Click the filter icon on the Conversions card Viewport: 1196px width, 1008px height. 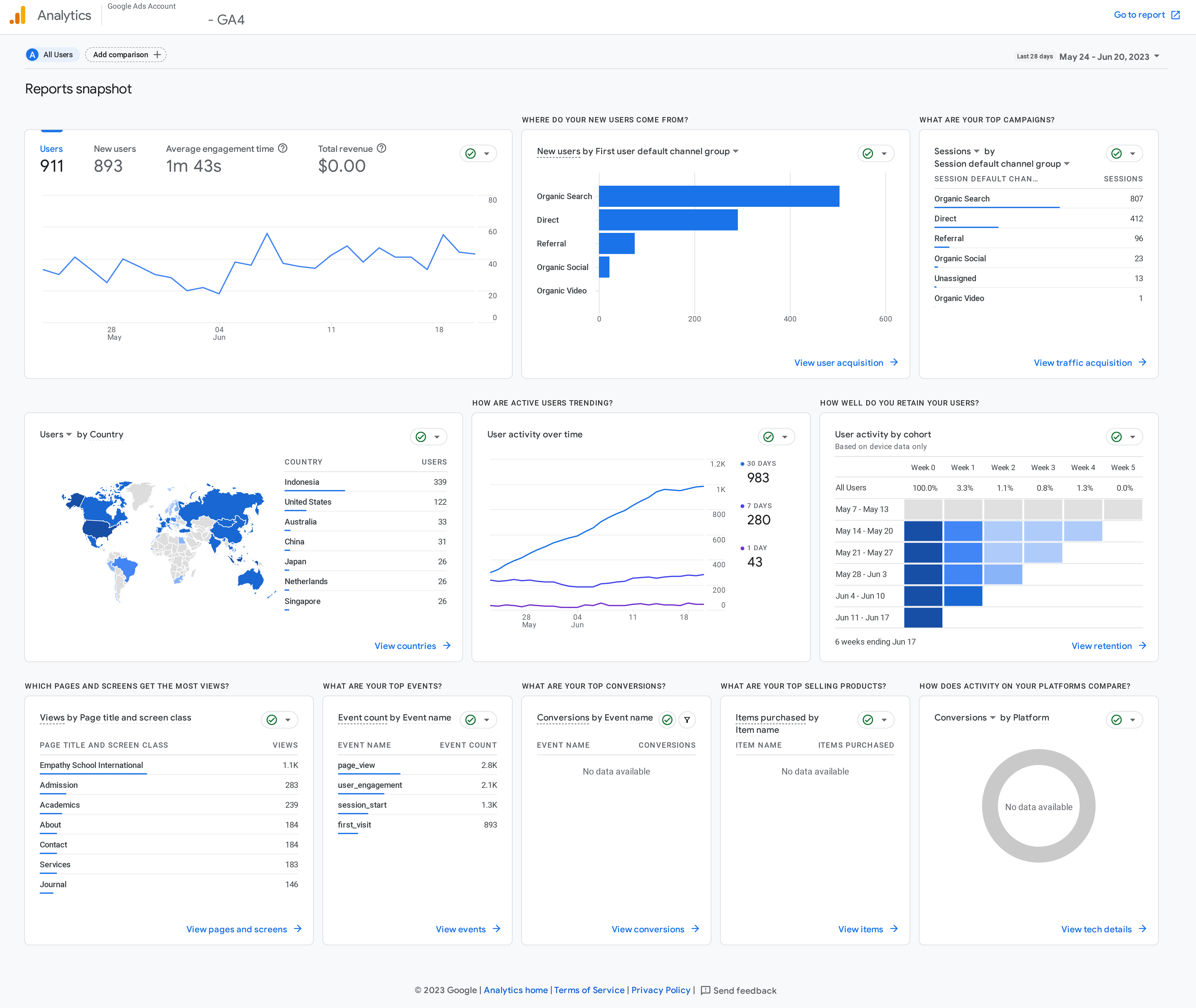(687, 720)
